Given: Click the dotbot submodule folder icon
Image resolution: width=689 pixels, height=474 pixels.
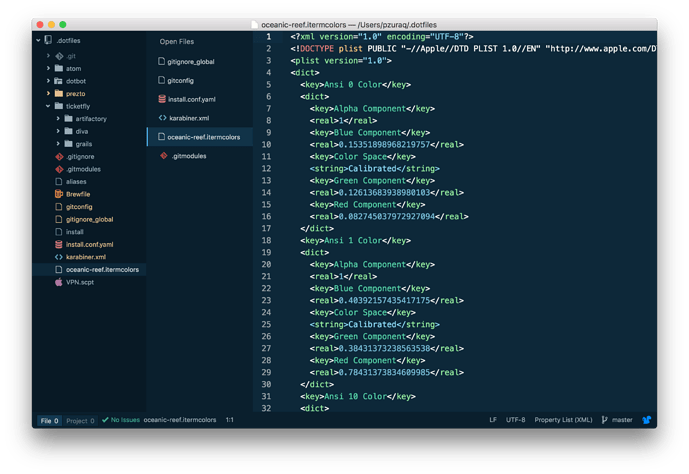Looking at the screenshot, I should coord(58,81).
